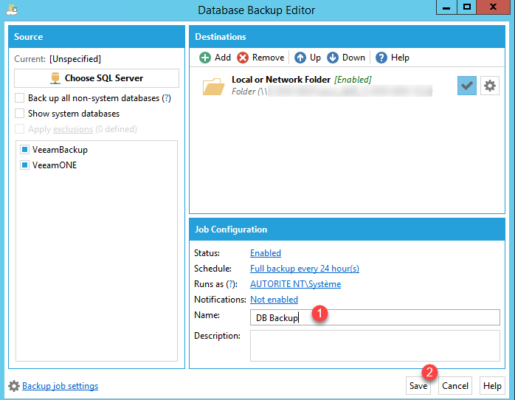Open the Not enabled notifications link
Viewport: 515px width, 400px height.
point(274,300)
